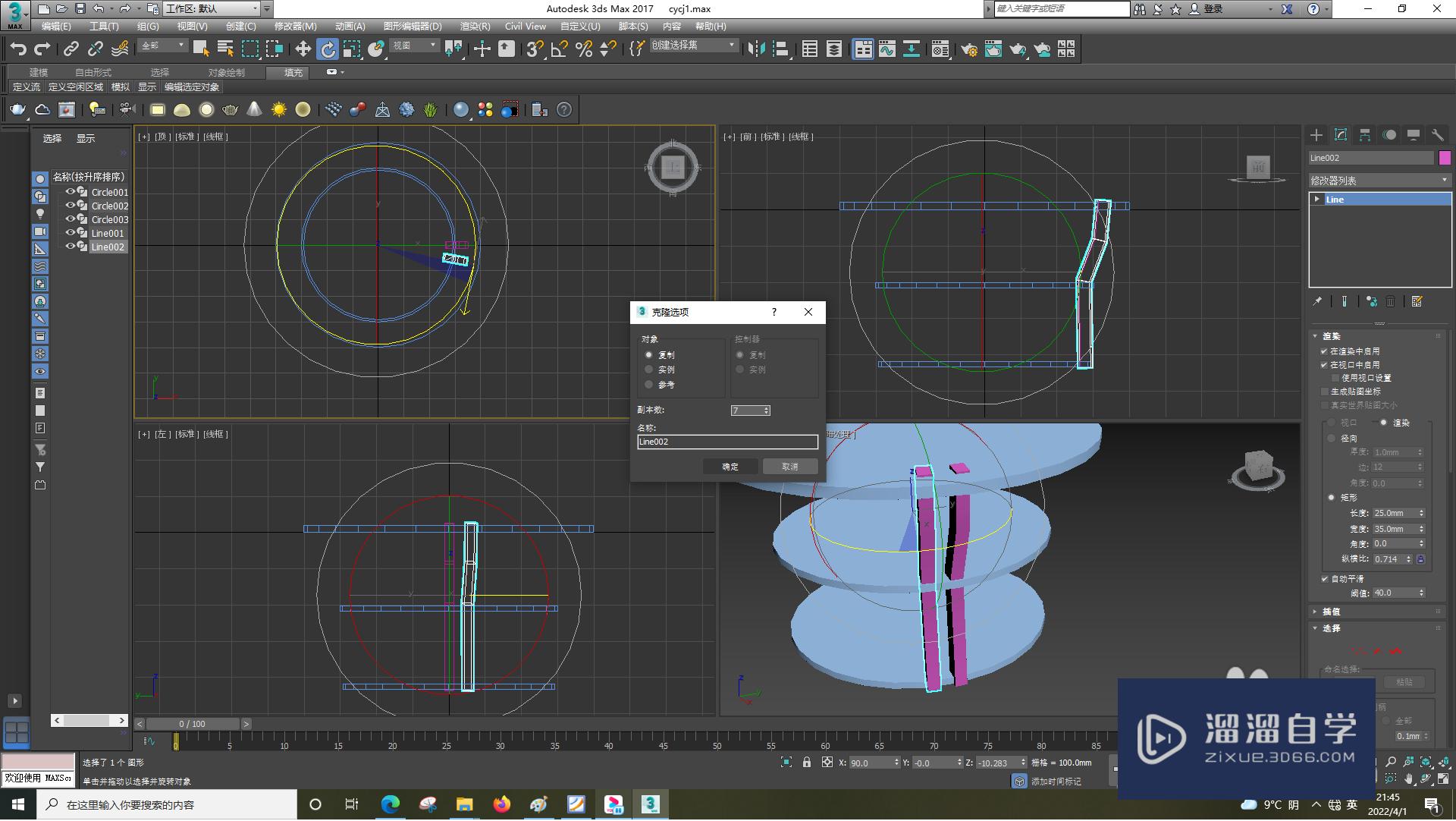
Task: Select the Copy object radio button
Action: 649,355
